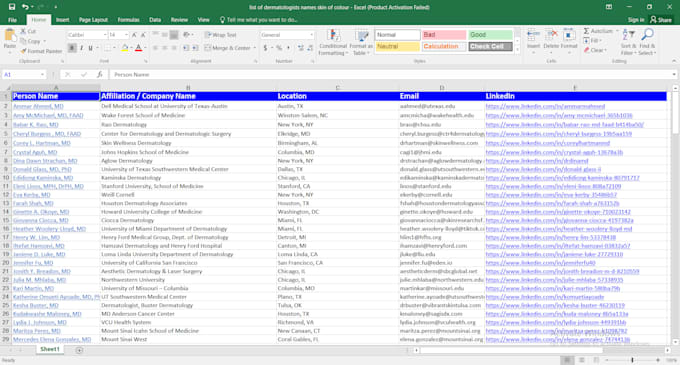
Task: Toggle Bold formatting
Action: 72,48
